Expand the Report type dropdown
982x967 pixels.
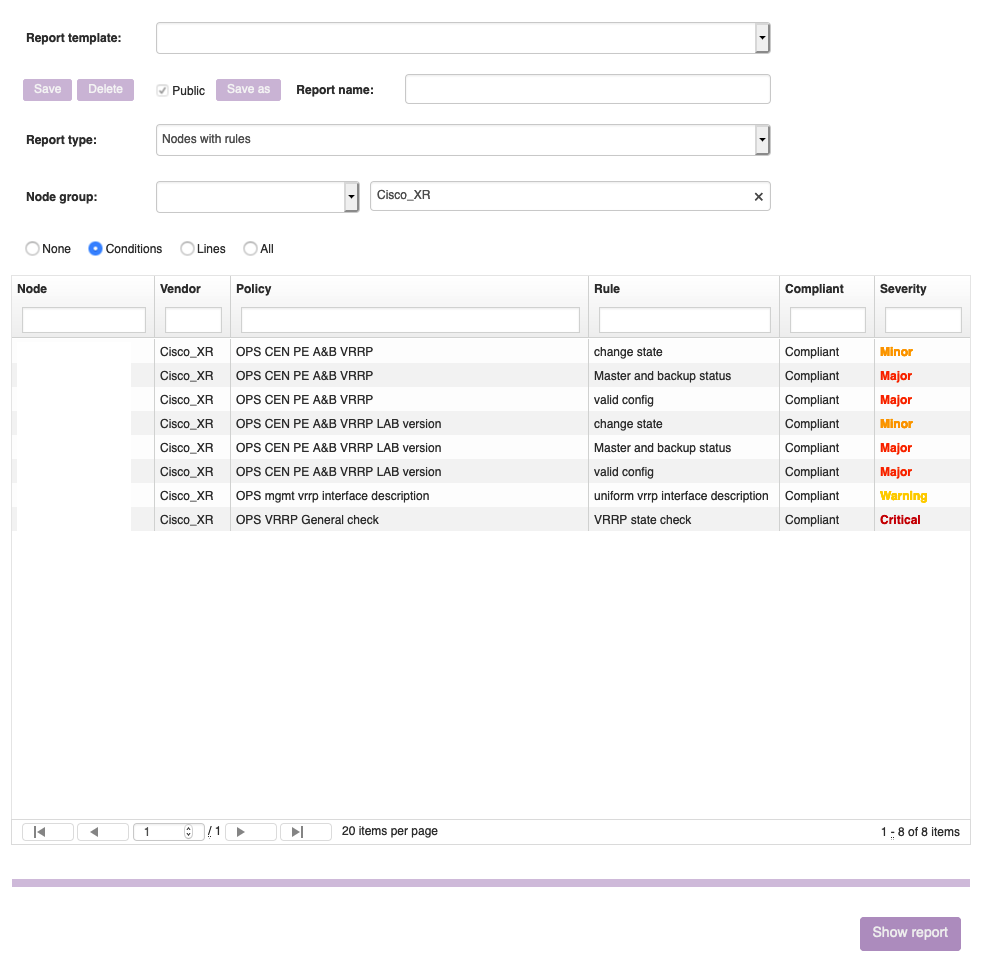tap(762, 140)
